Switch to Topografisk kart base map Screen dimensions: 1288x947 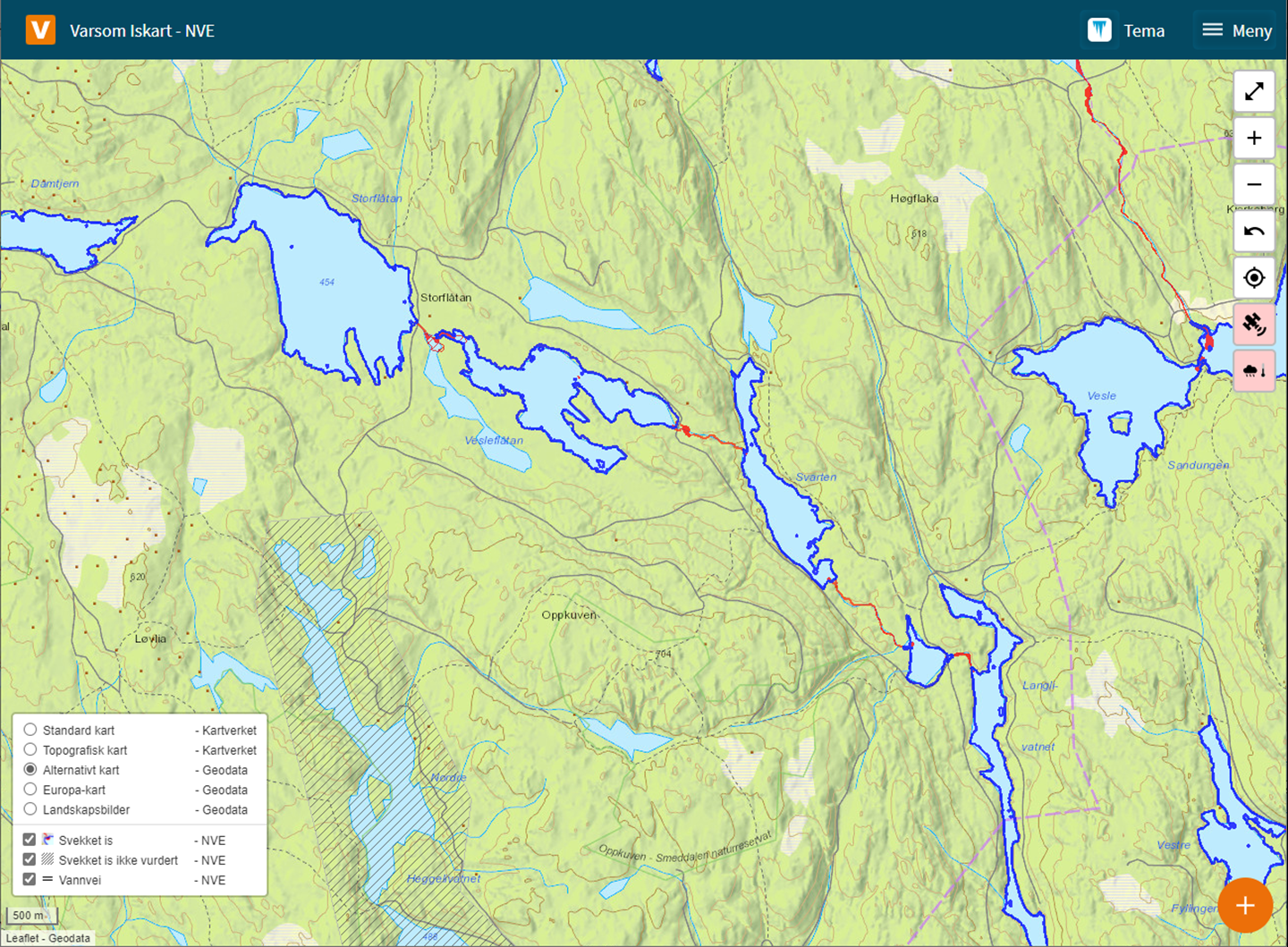(x=30, y=749)
